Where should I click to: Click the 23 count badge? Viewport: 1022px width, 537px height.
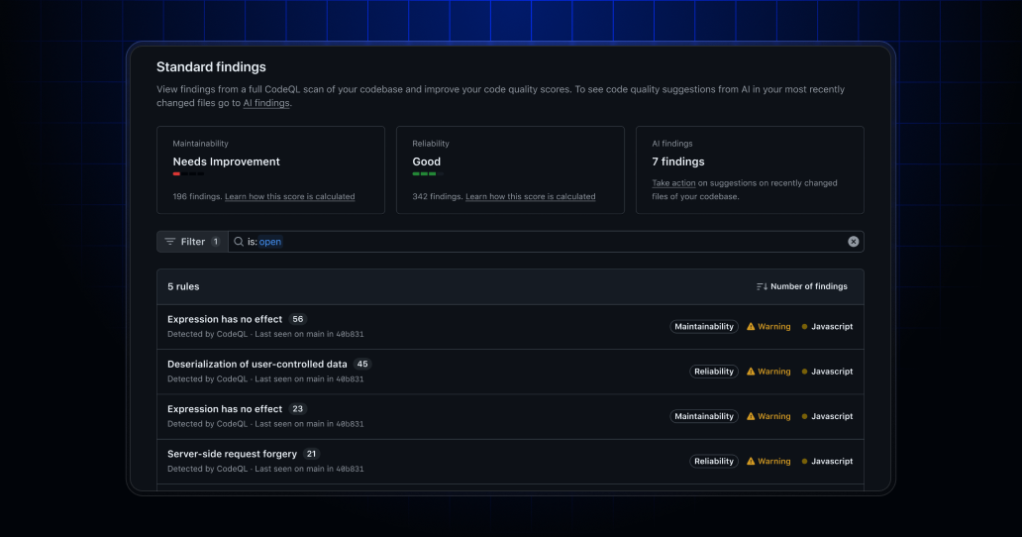(x=298, y=409)
